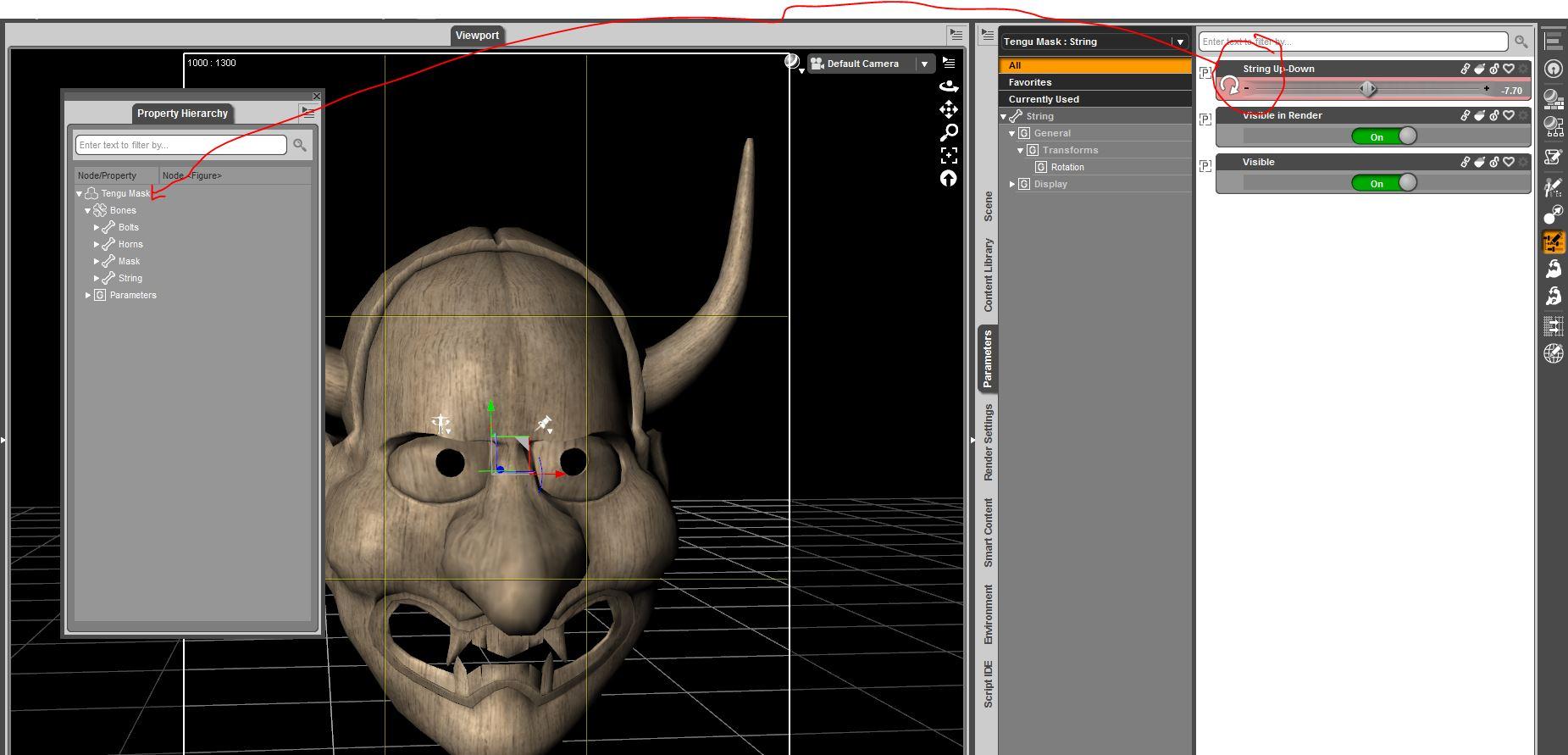Viewport: 1568px width, 755px height.
Task: Click the orbit camera icon in viewport
Action: point(949,86)
